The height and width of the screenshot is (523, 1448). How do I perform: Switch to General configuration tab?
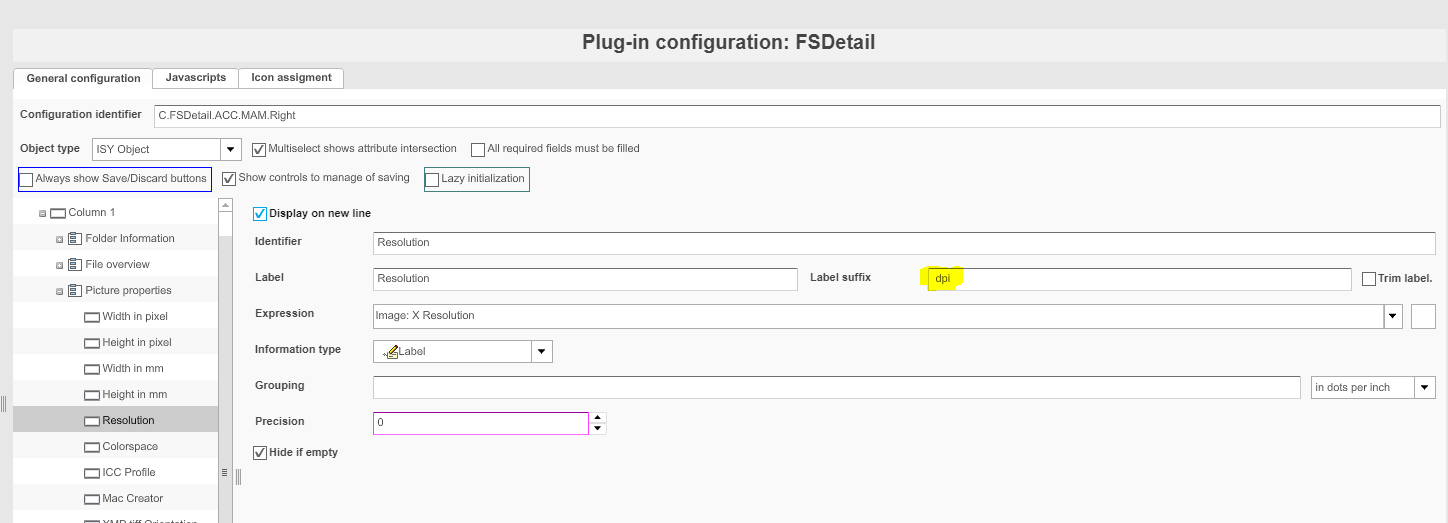click(x=83, y=78)
